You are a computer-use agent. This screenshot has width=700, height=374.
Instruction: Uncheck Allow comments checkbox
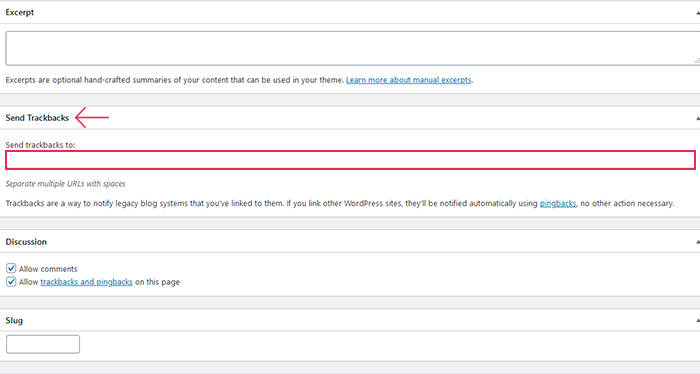(11, 268)
